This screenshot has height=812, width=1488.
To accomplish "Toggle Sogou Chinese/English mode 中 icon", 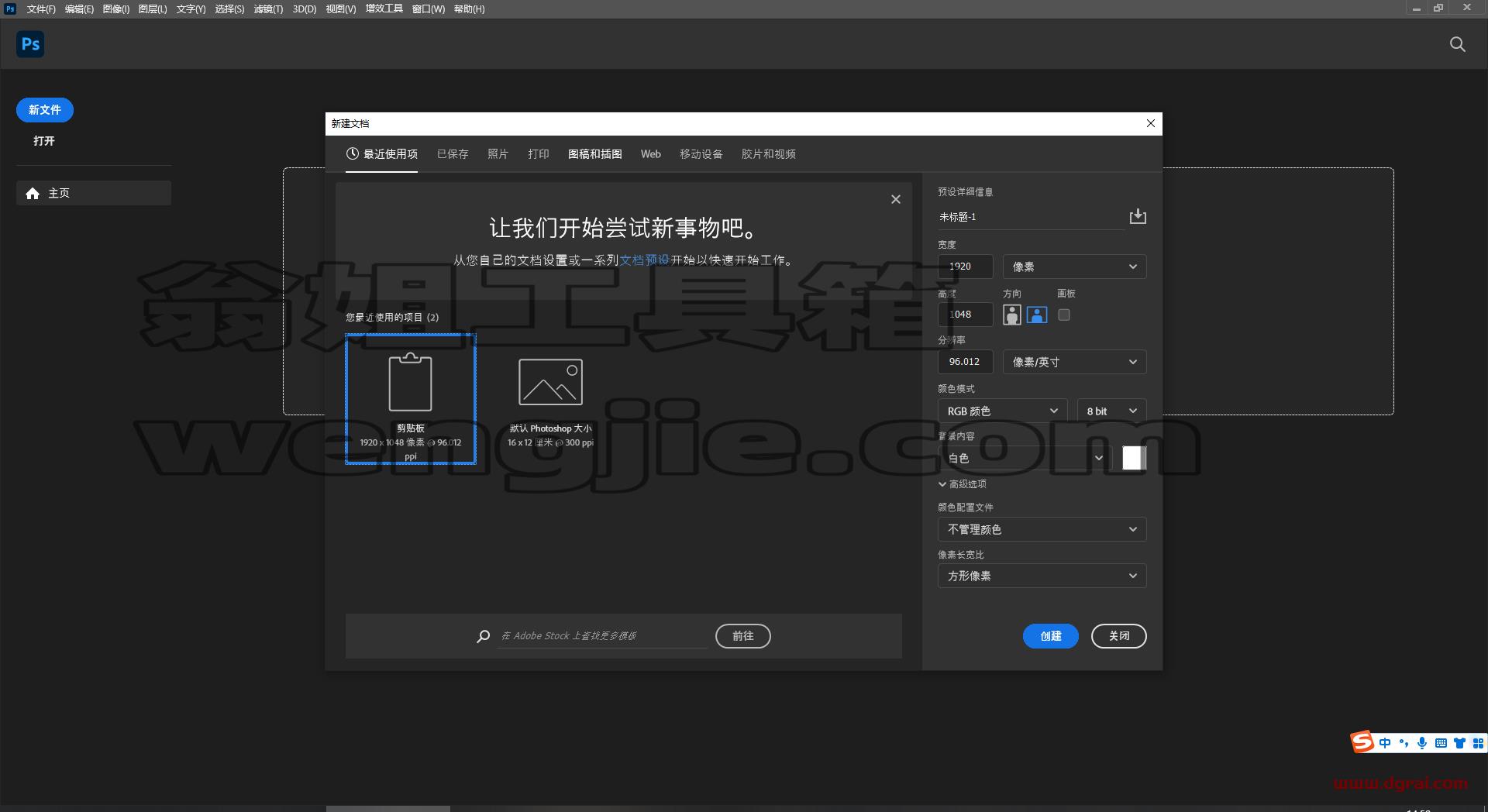I will pos(1385,743).
